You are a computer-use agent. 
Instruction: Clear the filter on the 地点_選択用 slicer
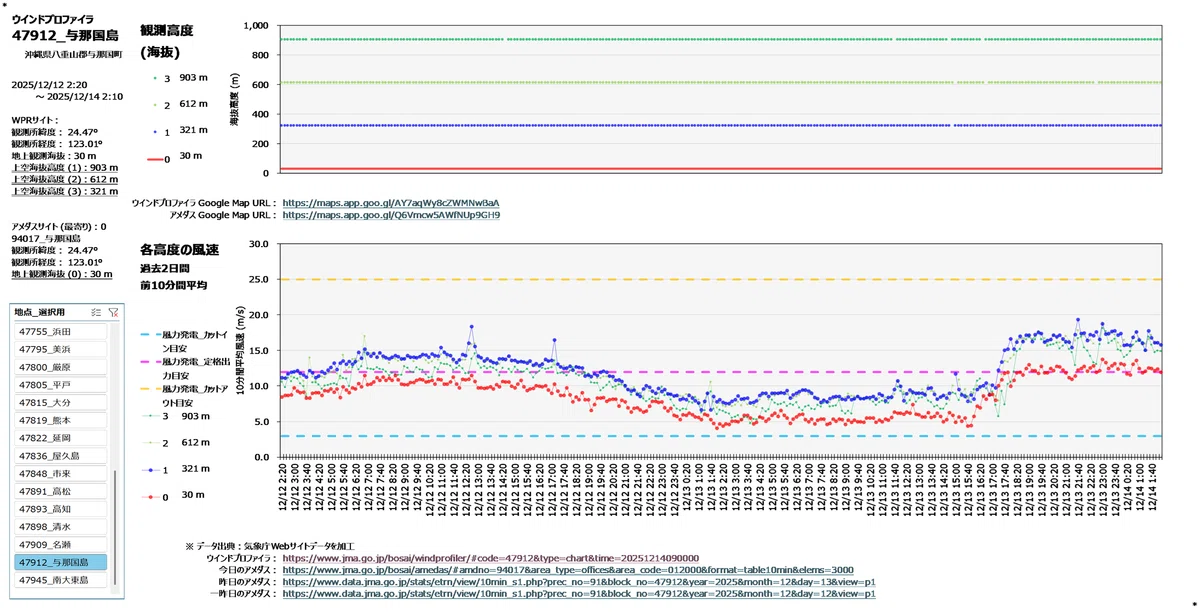[x=113, y=312]
